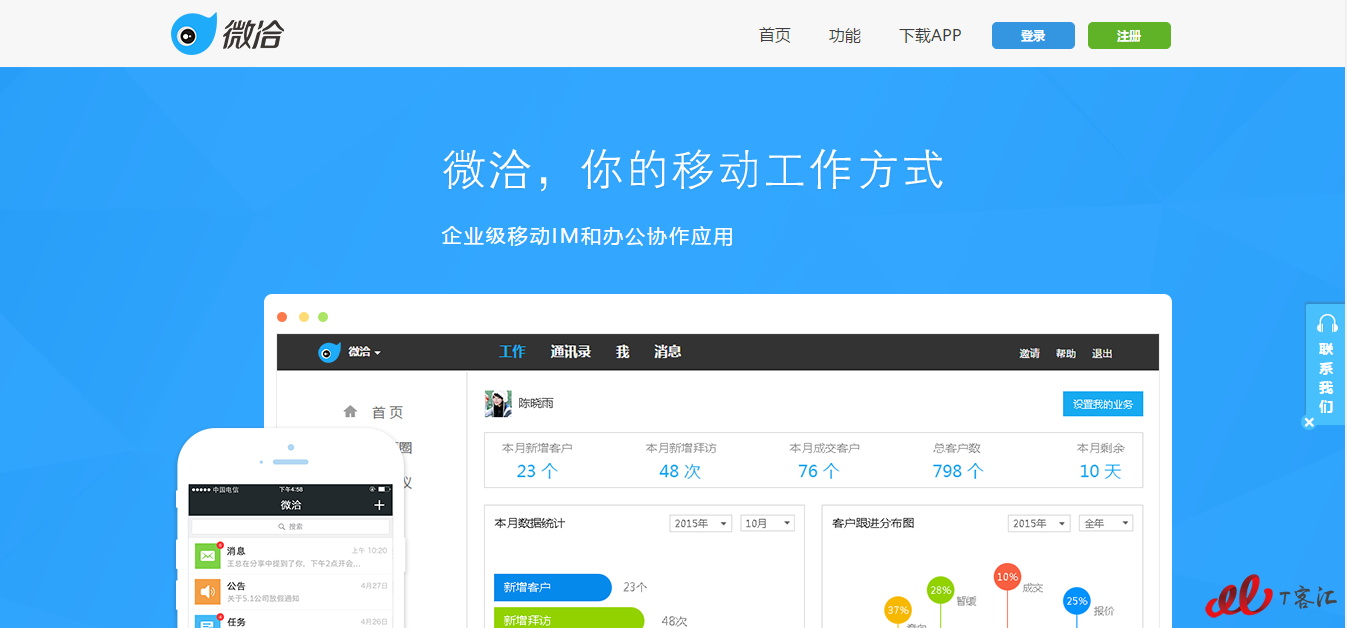Click the 798 个 total customers value

coord(958,471)
